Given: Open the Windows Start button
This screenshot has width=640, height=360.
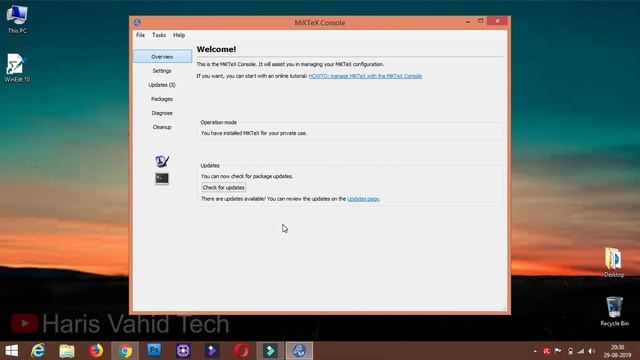Looking at the screenshot, I should click(12, 351).
